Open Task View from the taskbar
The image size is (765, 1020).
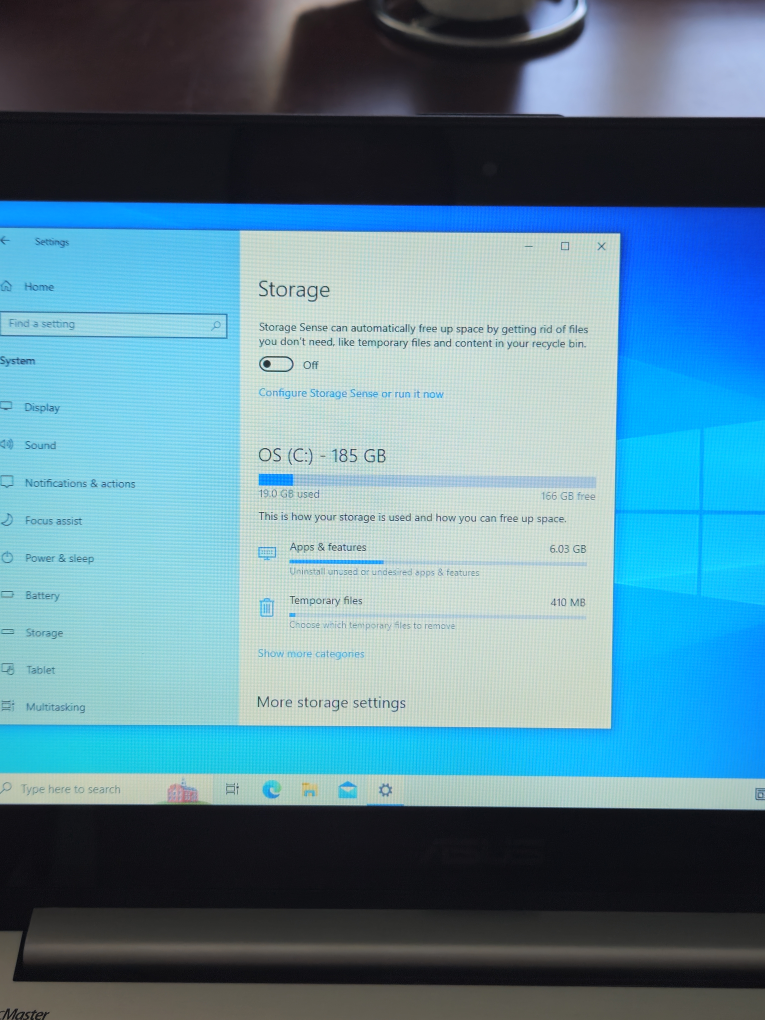point(232,789)
